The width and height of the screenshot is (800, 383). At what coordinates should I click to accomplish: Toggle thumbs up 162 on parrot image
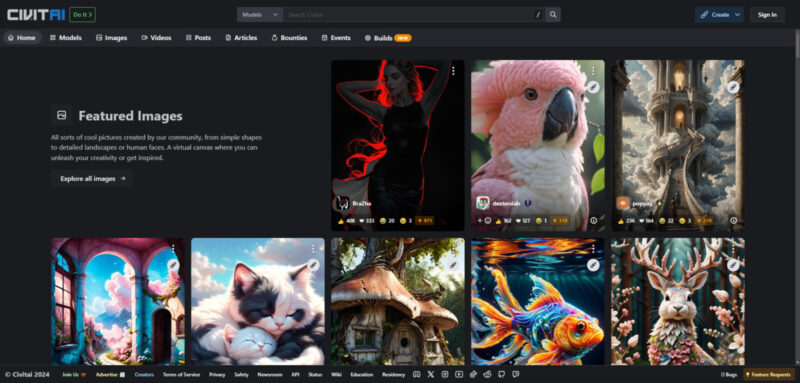point(503,221)
